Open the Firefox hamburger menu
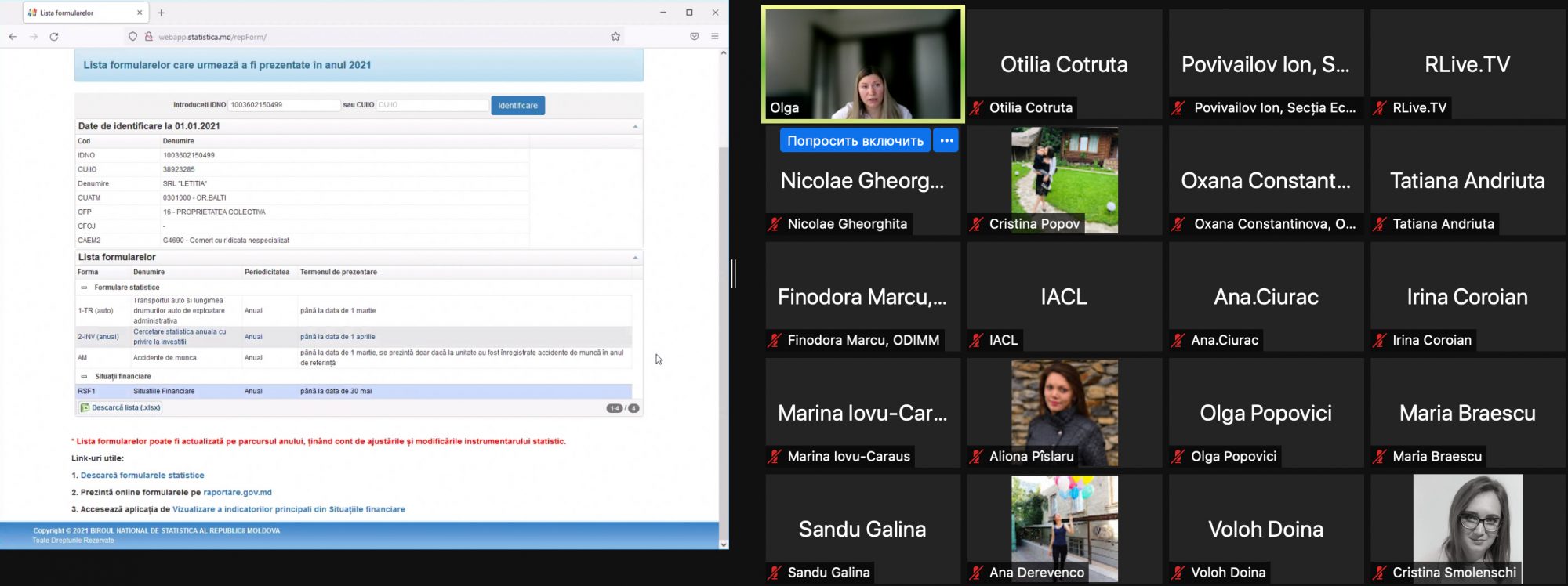The image size is (1568, 586). click(x=714, y=37)
